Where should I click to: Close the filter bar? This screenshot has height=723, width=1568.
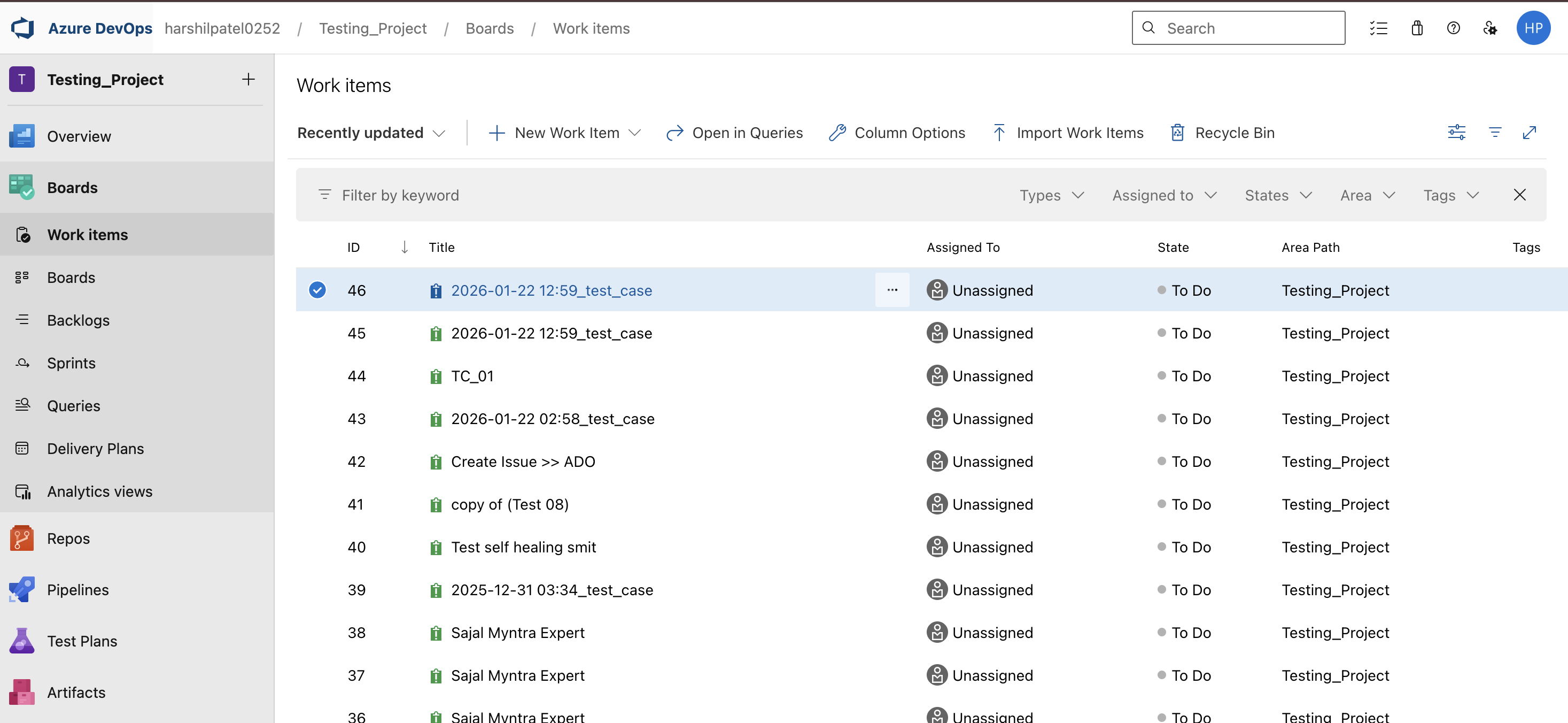coord(1519,195)
